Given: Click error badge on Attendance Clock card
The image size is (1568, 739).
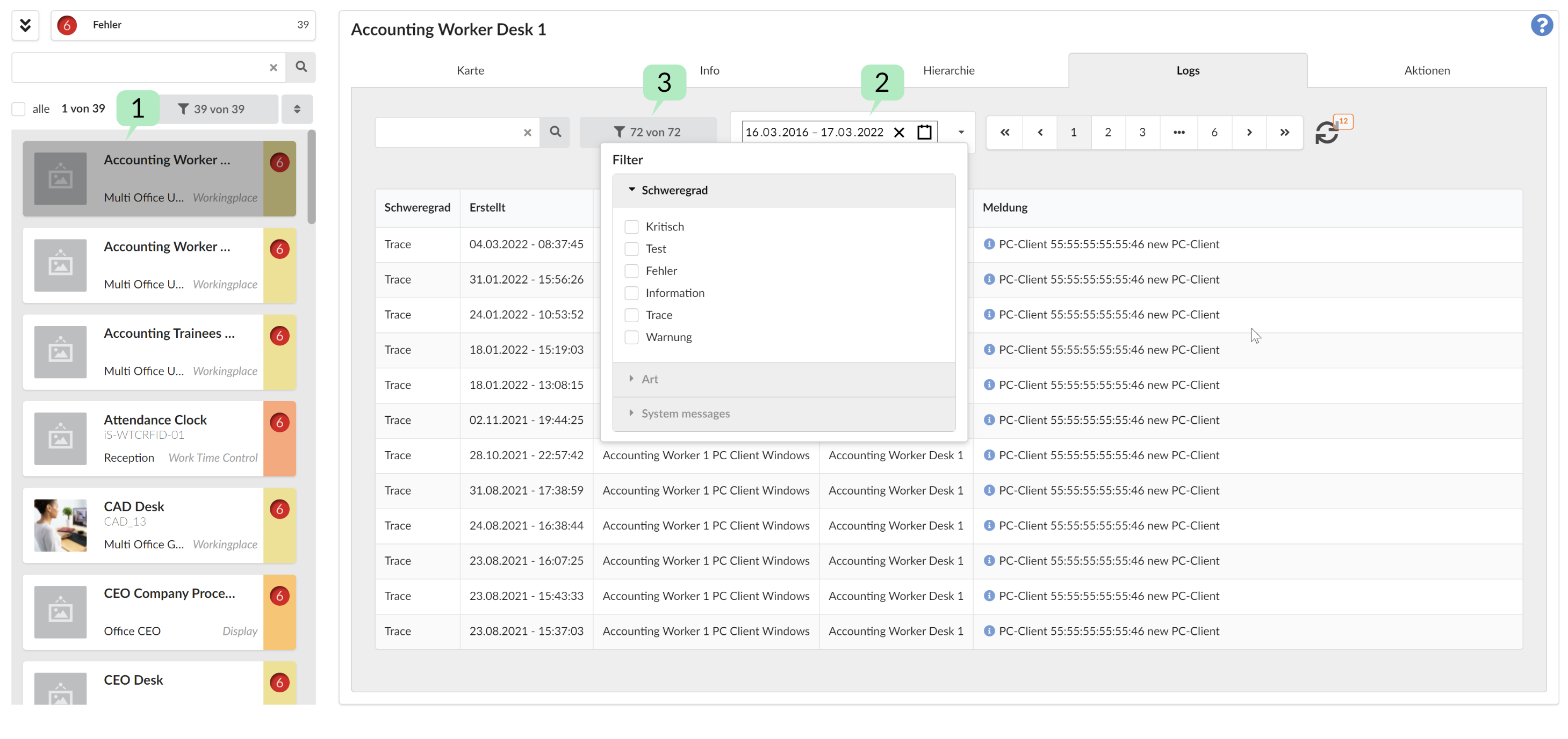Looking at the screenshot, I should (279, 422).
